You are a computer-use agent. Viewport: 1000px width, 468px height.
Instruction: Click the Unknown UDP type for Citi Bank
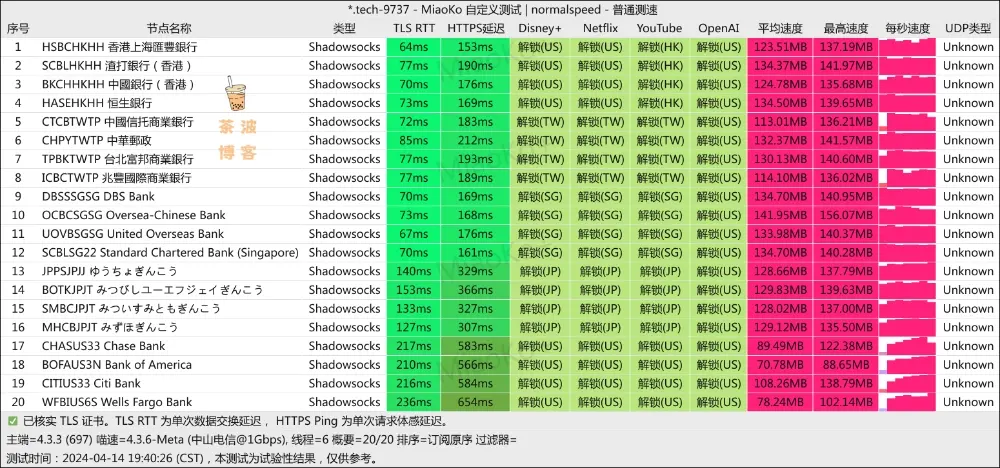tap(968, 383)
